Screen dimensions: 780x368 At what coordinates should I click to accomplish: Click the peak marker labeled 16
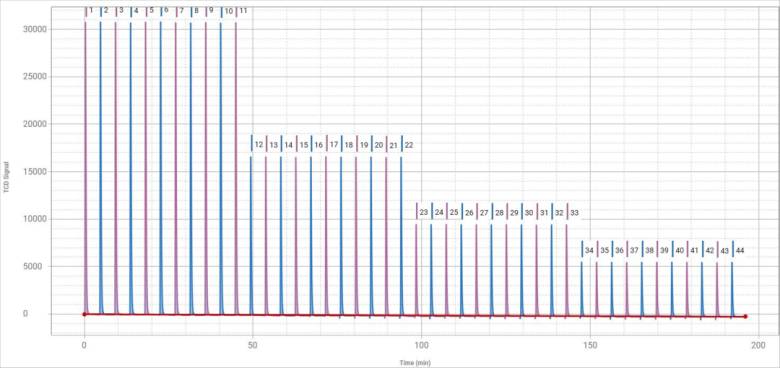[318, 145]
